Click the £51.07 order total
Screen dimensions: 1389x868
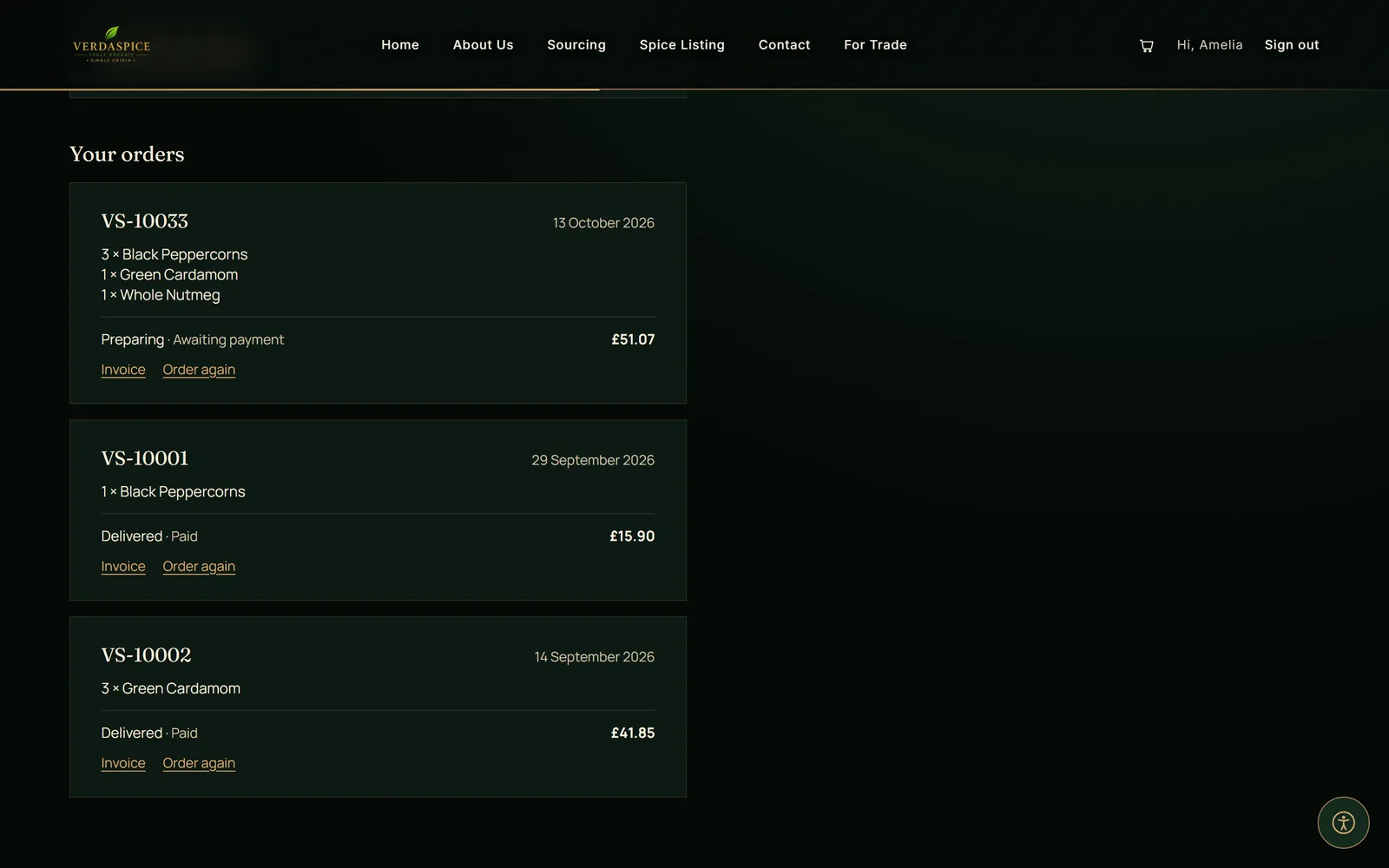point(633,339)
